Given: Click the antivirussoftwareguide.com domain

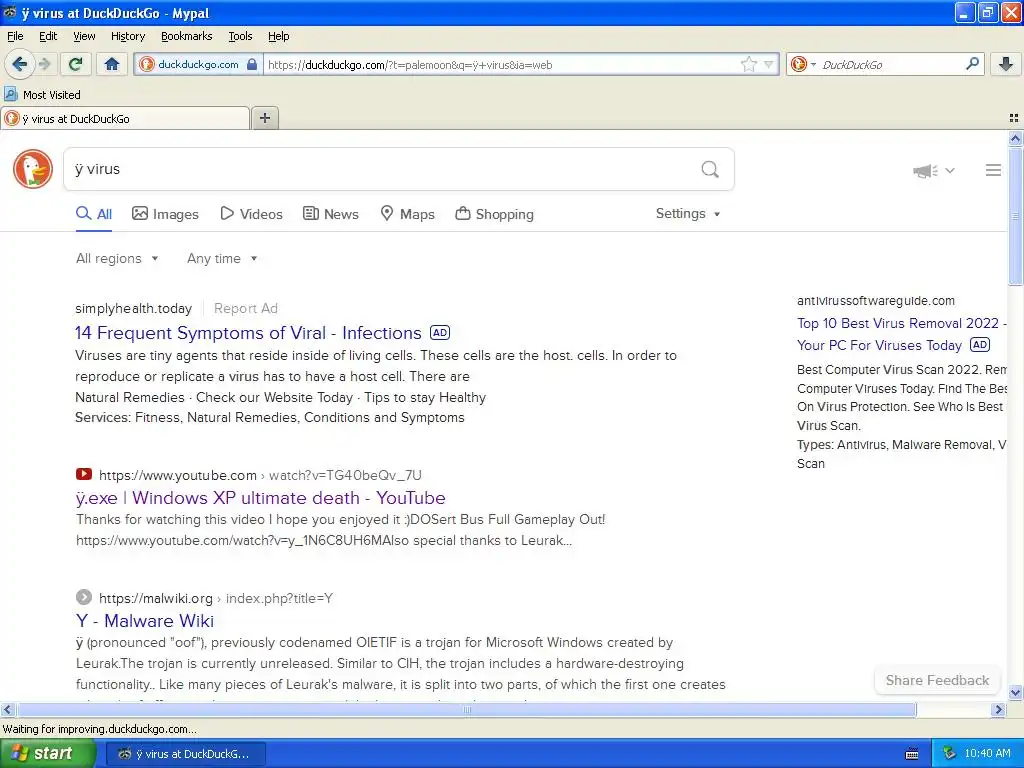Looking at the screenshot, I should click(x=876, y=300).
